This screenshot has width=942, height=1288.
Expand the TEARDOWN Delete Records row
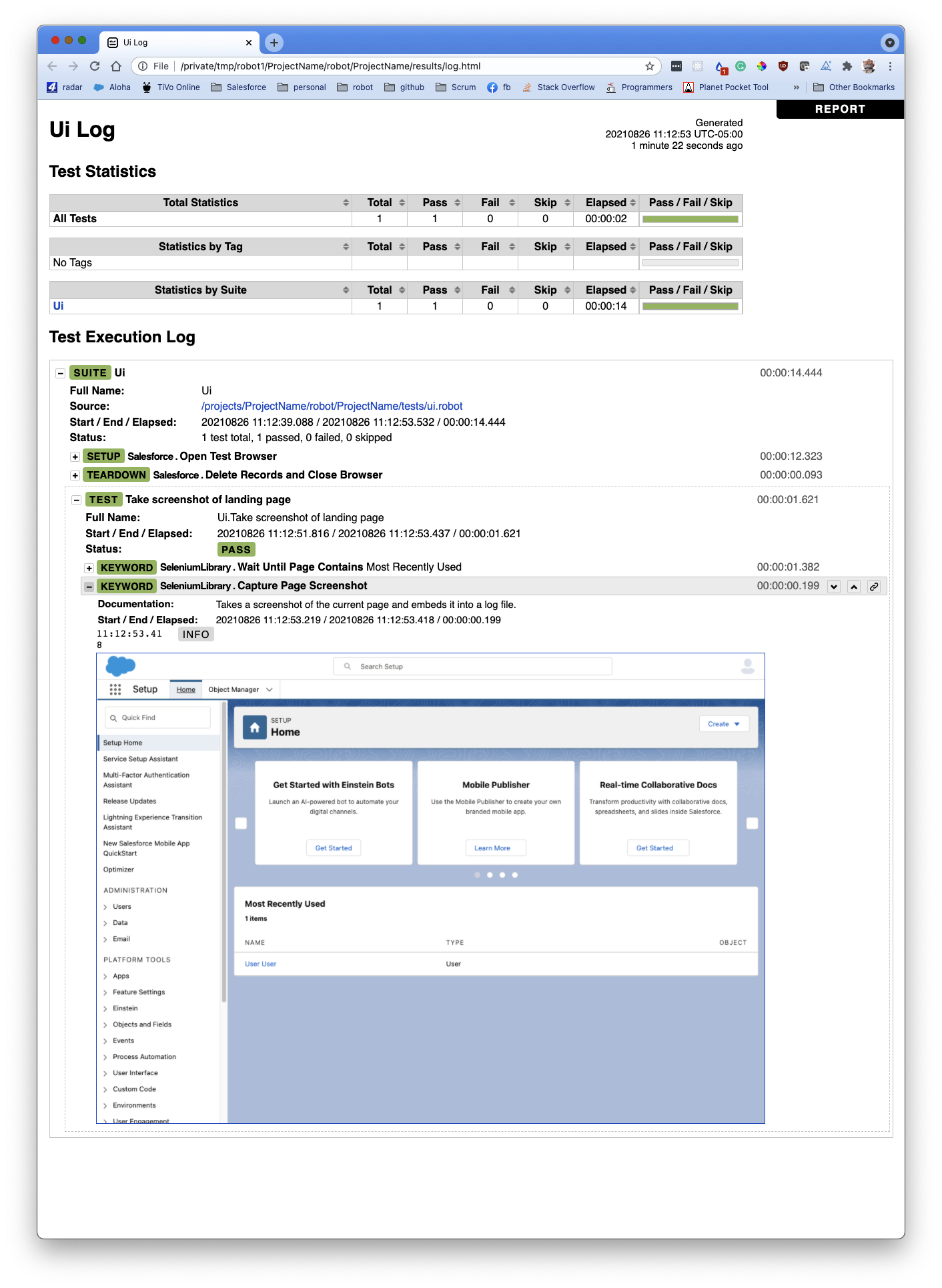[75, 476]
